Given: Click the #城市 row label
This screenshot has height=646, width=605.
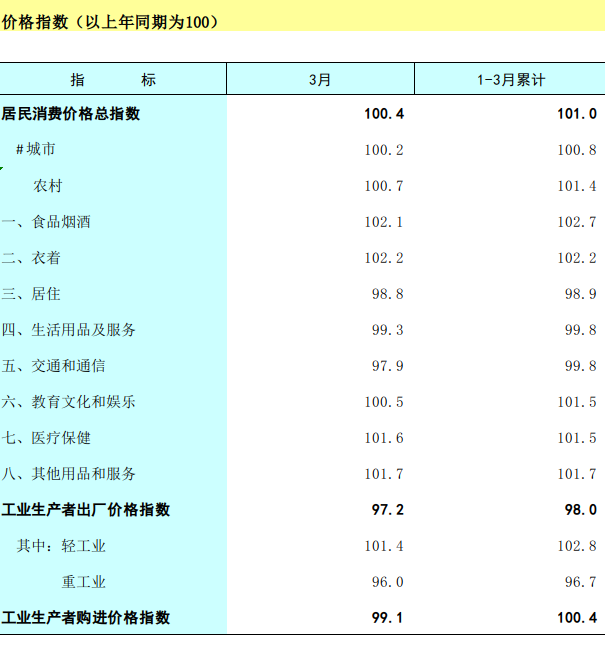Looking at the screenshot, I should pyautogui.click(x=35, y=150).
